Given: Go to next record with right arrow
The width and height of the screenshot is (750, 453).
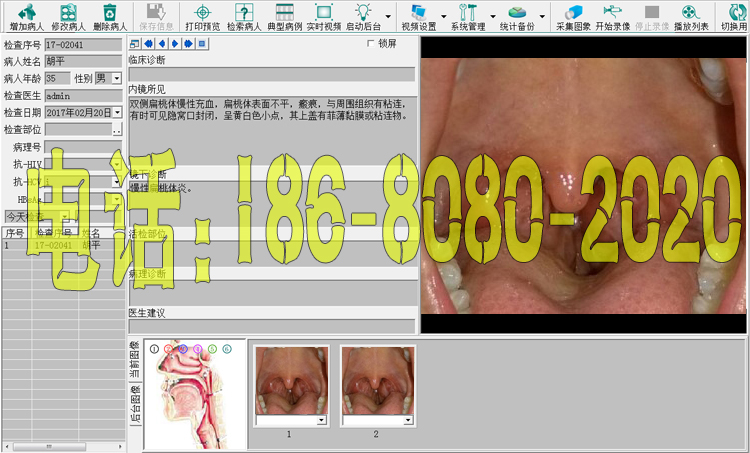Looking at the screenshot, I should [x=175, y=44].
